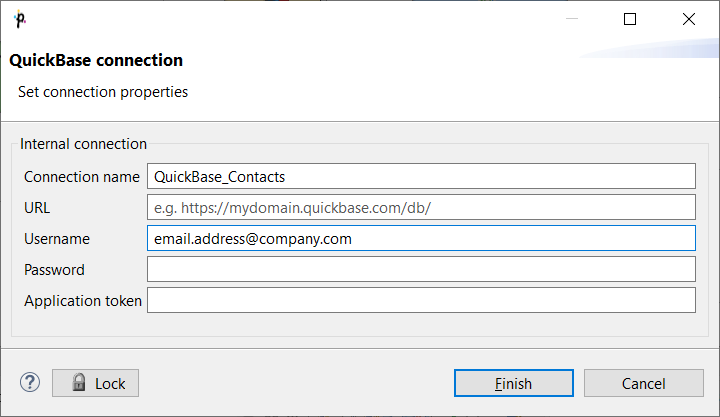
Task: Close the dialog with the X button
Action: (x=689, y=19)
